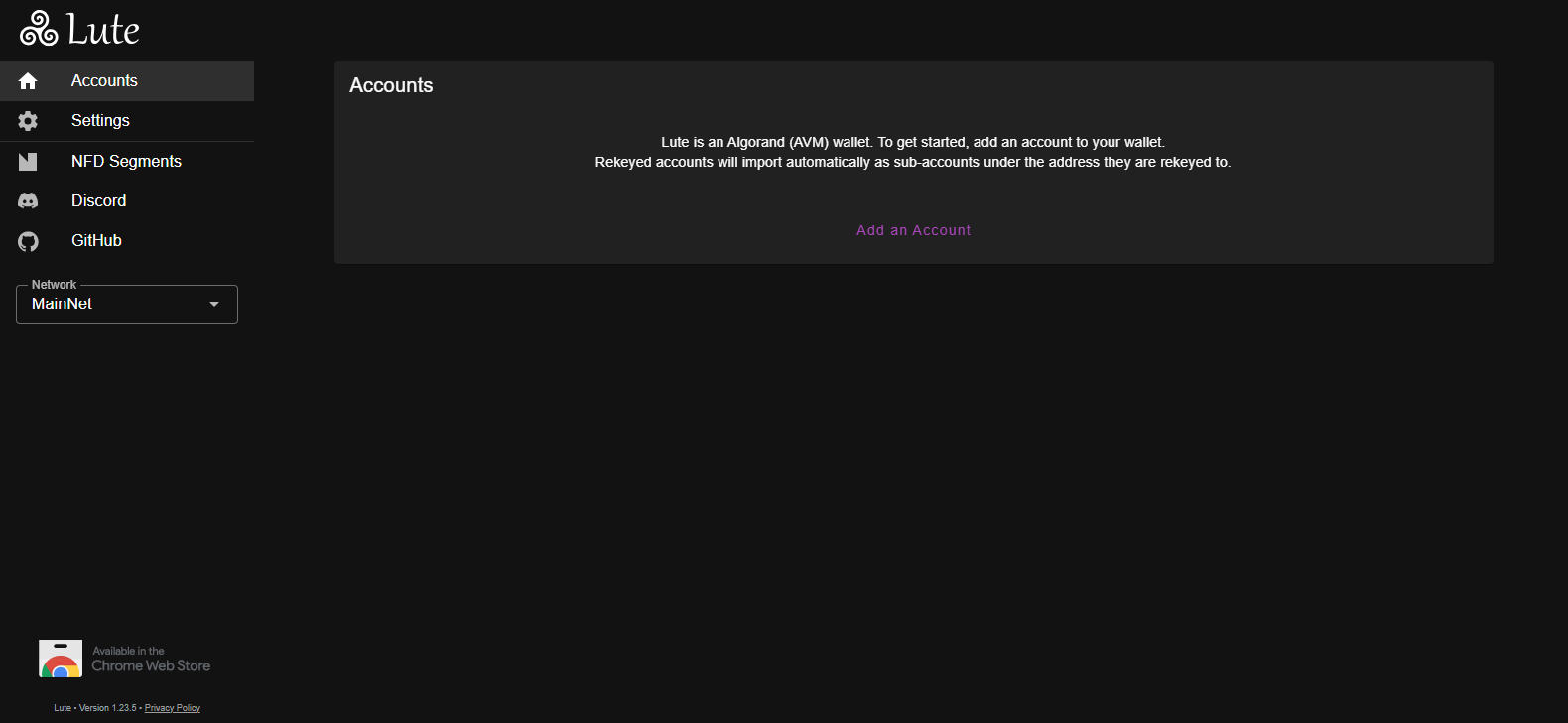Click the NFD Segments logo icon
The height and width of the screenshot is (723, 1568).
click(28, 161)
